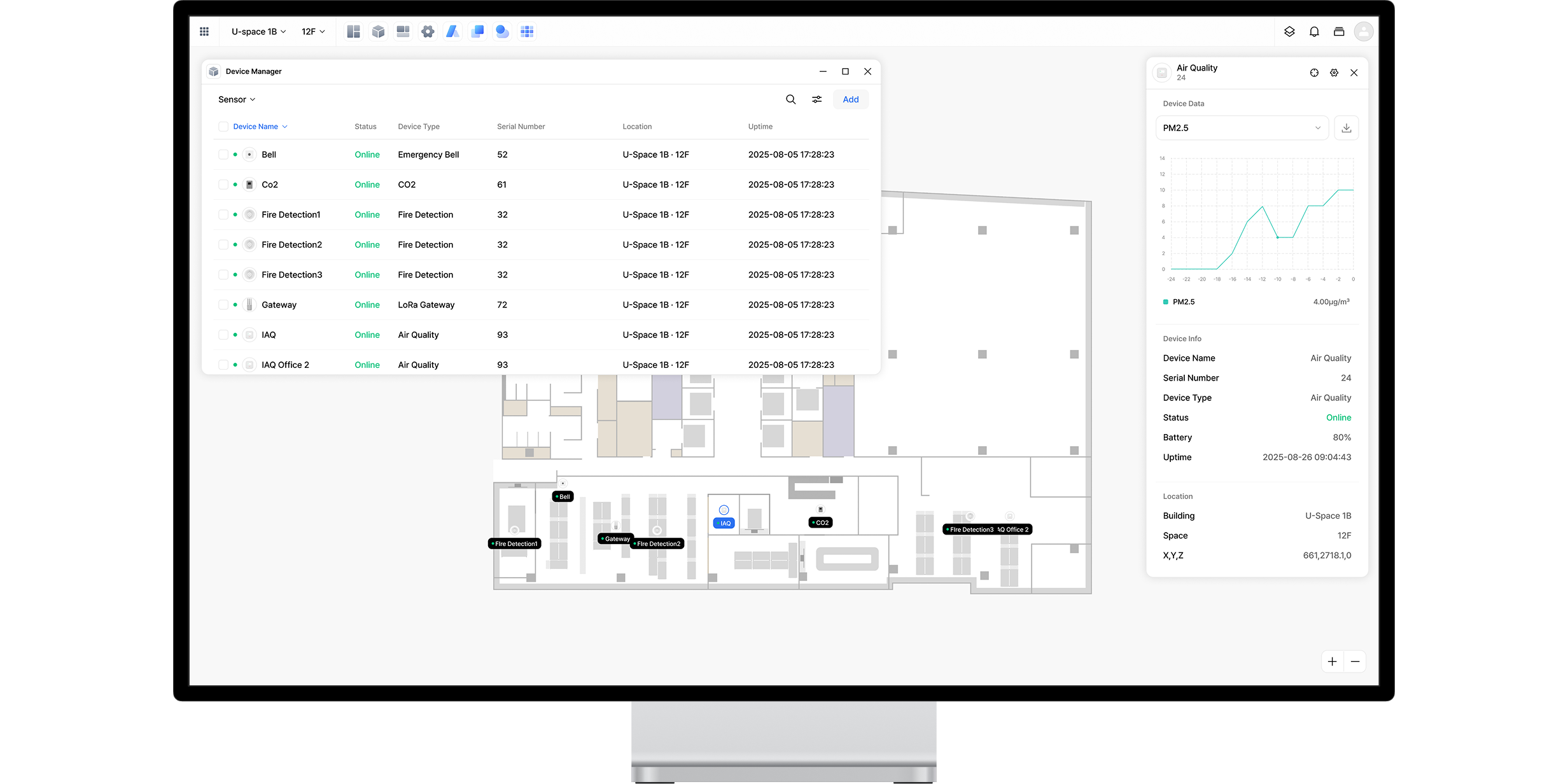
Task: Click the 3D cube toolbar icon
Action: 378,31
